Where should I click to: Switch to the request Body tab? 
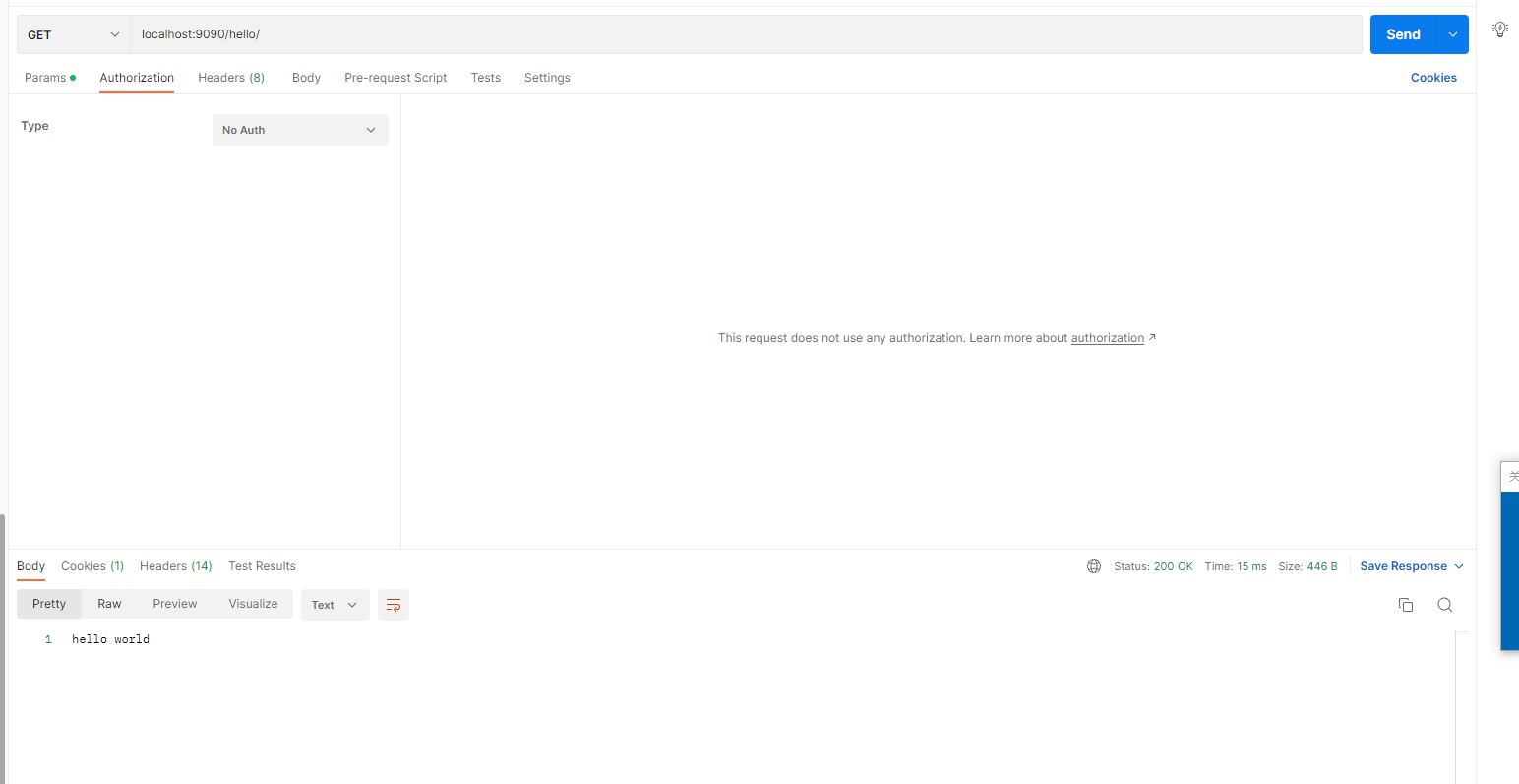[x=306, y=78]
